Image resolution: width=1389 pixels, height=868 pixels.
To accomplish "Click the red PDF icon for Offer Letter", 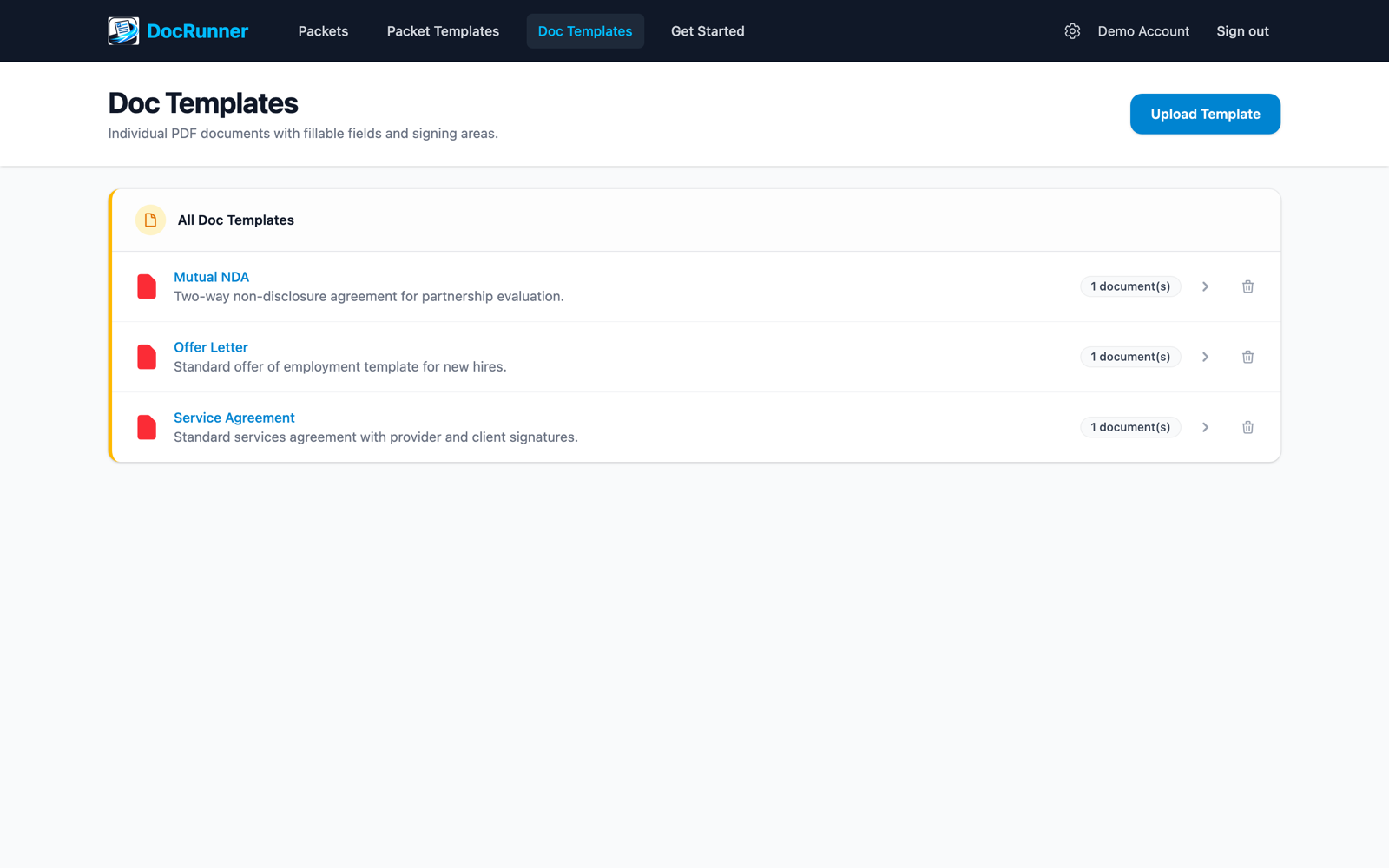I will click(x=147, y=357).
